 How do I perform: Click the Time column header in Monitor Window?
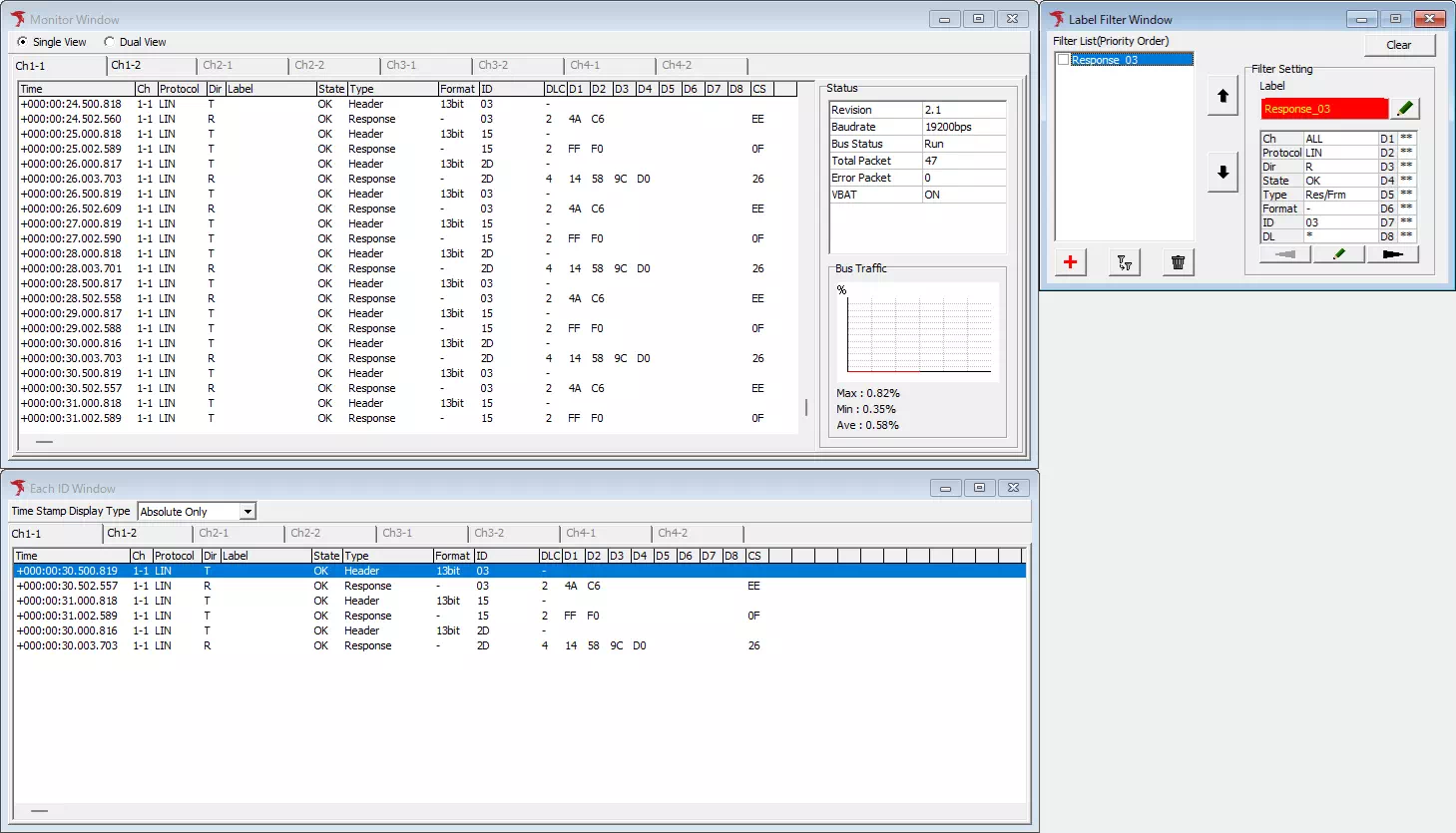(x=75, y=89)
